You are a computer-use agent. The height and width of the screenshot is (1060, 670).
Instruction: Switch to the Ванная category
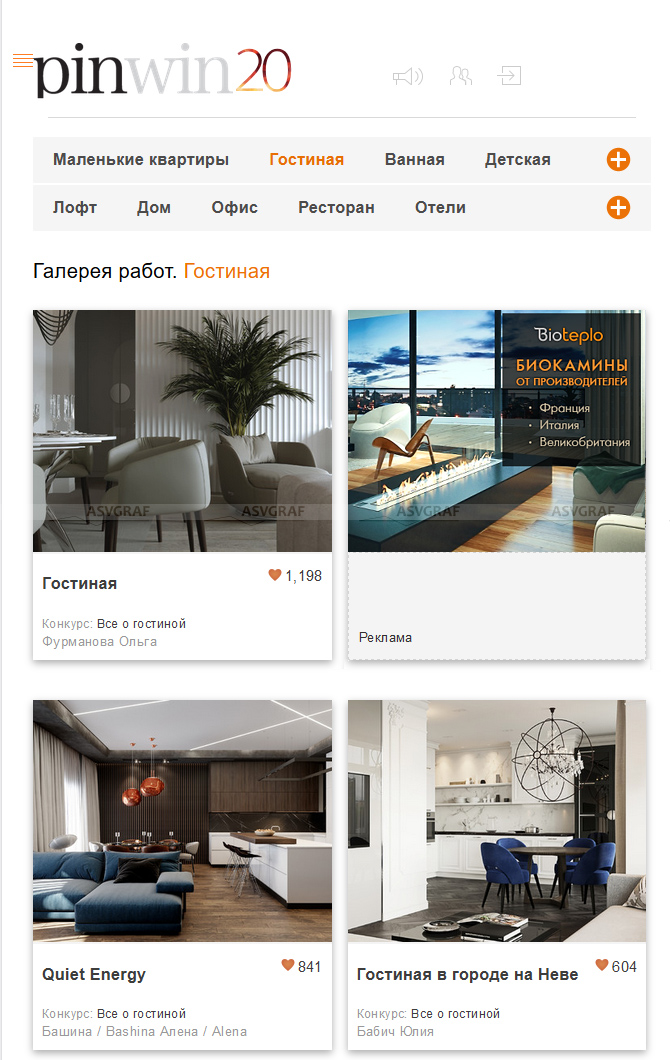point(414,160)
